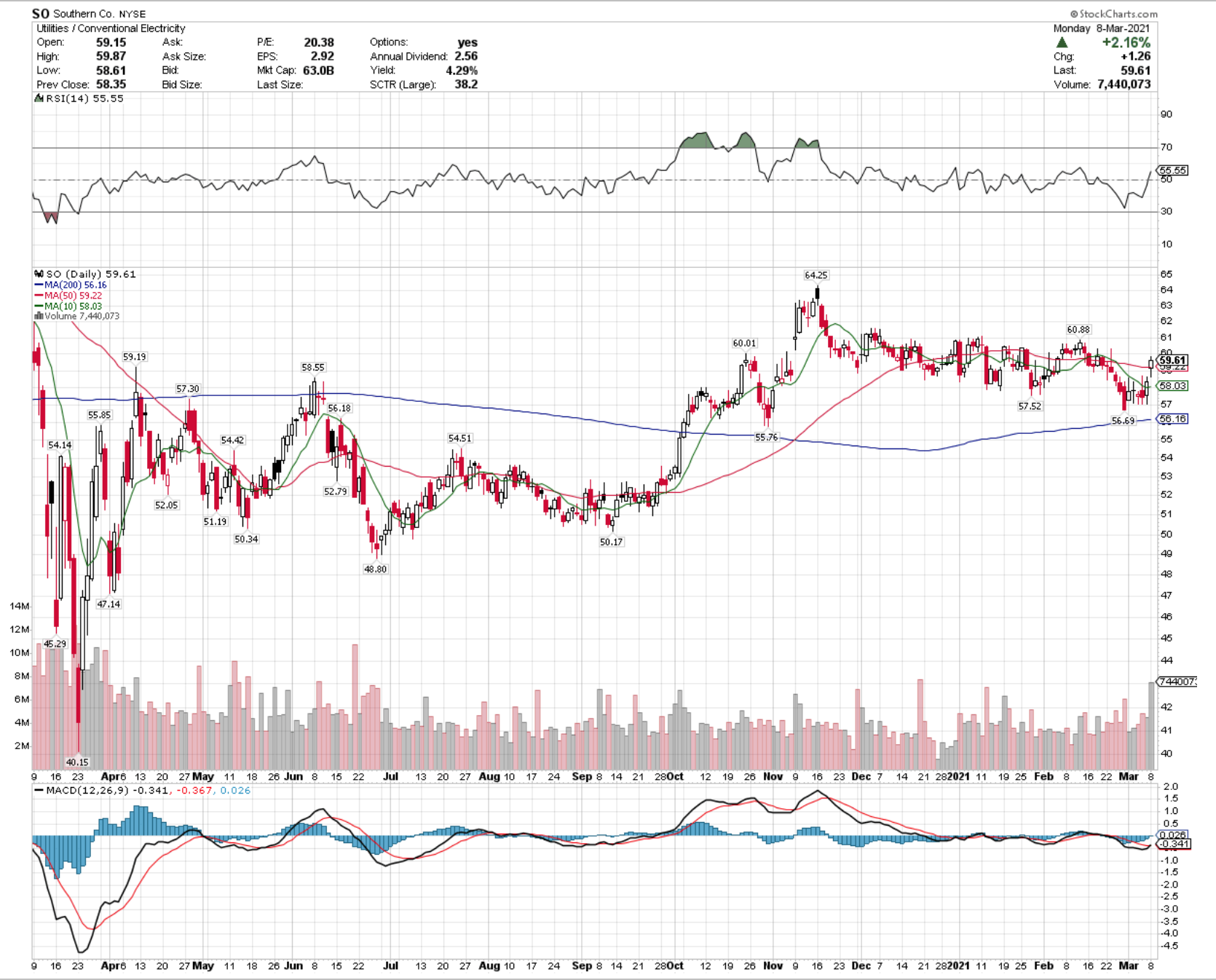Click the 59.61 last price flag on price axis
This screenshot has width=1216, height=980.
pos(1172,360)
